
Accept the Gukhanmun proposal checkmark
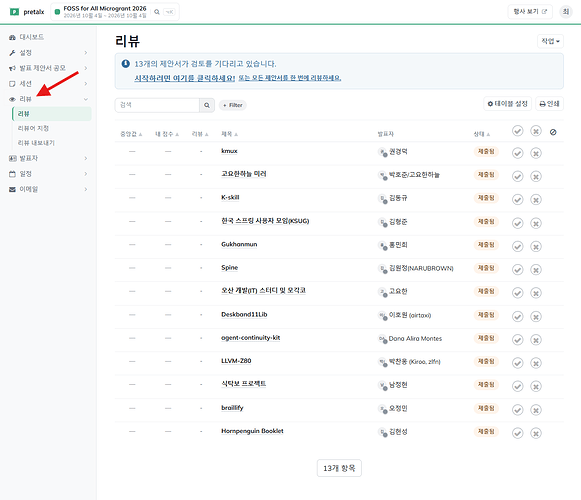click(517, 246)
